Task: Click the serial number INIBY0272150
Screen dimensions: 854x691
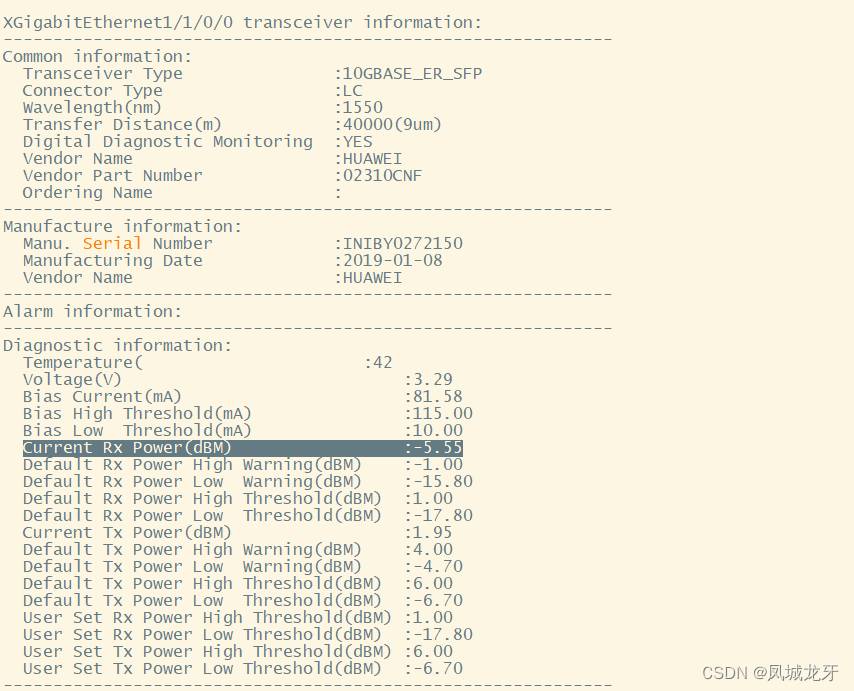Action: [402, 243]
